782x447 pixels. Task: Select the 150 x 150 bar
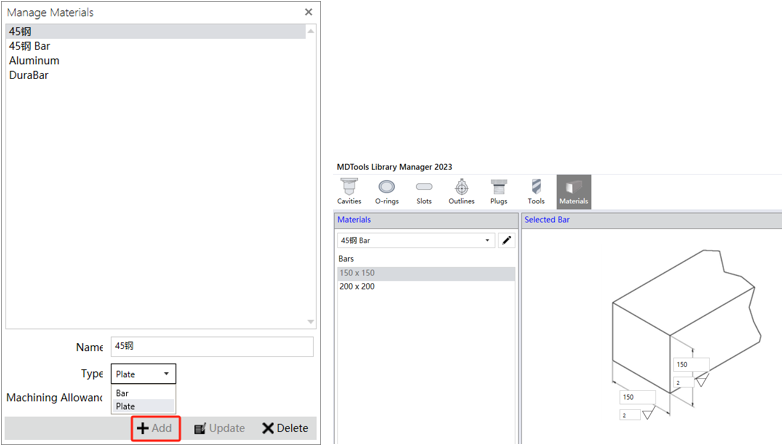[426, 273]
